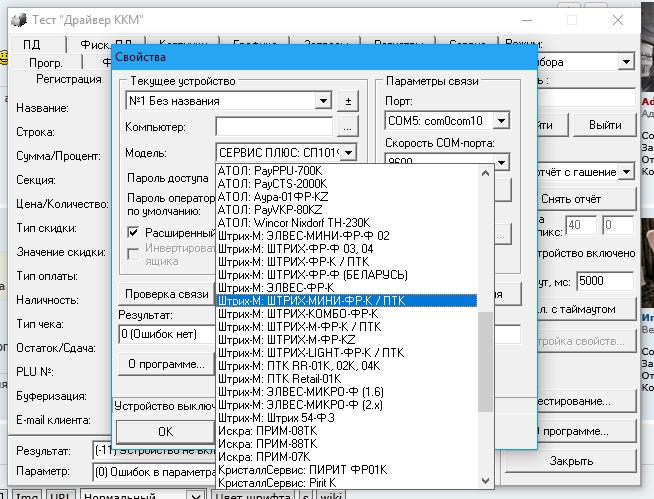The width and height of the screenshot is (654, 499).
Task: Click the ± button beside device name
Action: pos(348,101)
